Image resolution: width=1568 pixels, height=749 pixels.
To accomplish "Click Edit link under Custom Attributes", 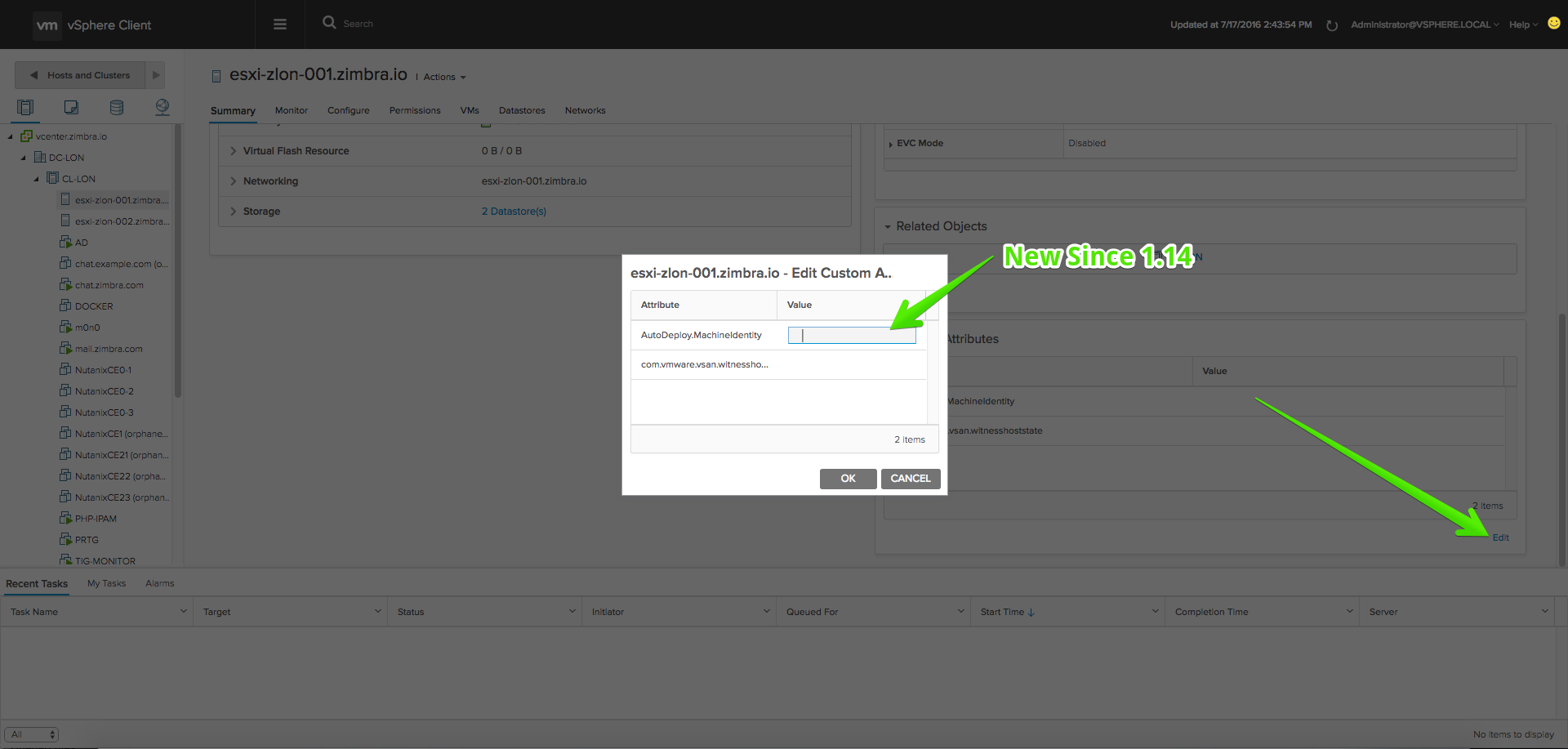I will (x=1501, y=537).
